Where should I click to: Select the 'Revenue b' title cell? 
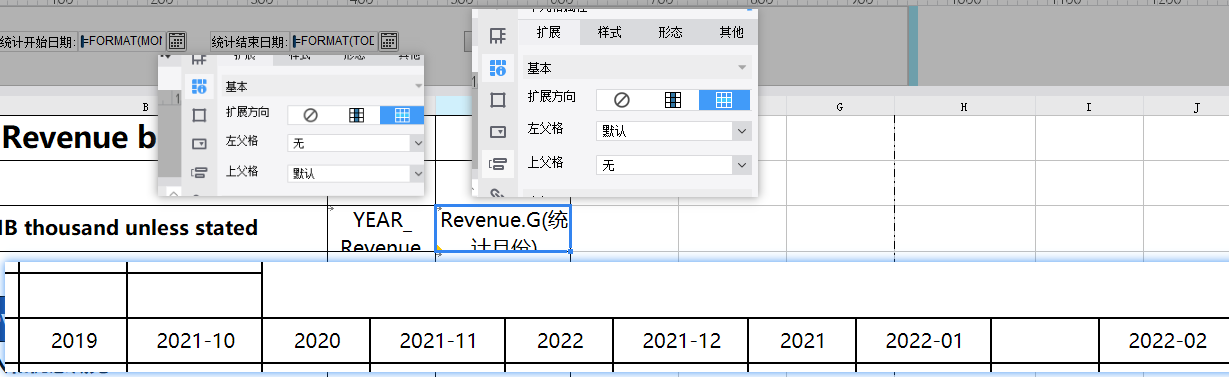pos(80,138)
